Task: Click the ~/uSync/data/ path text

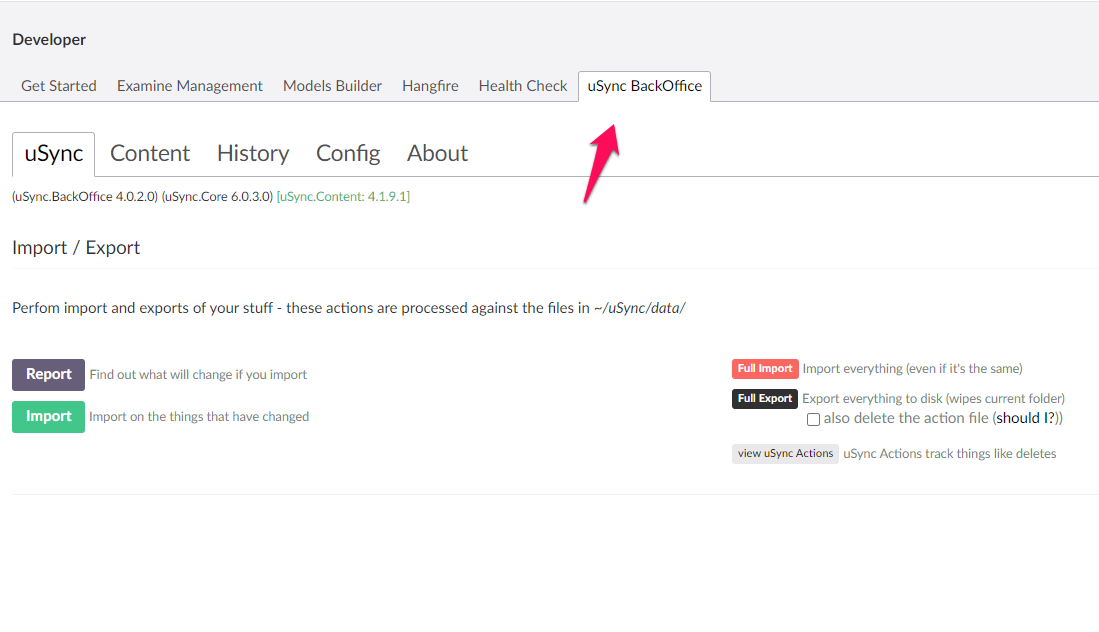Action: (x=639, y=308)
